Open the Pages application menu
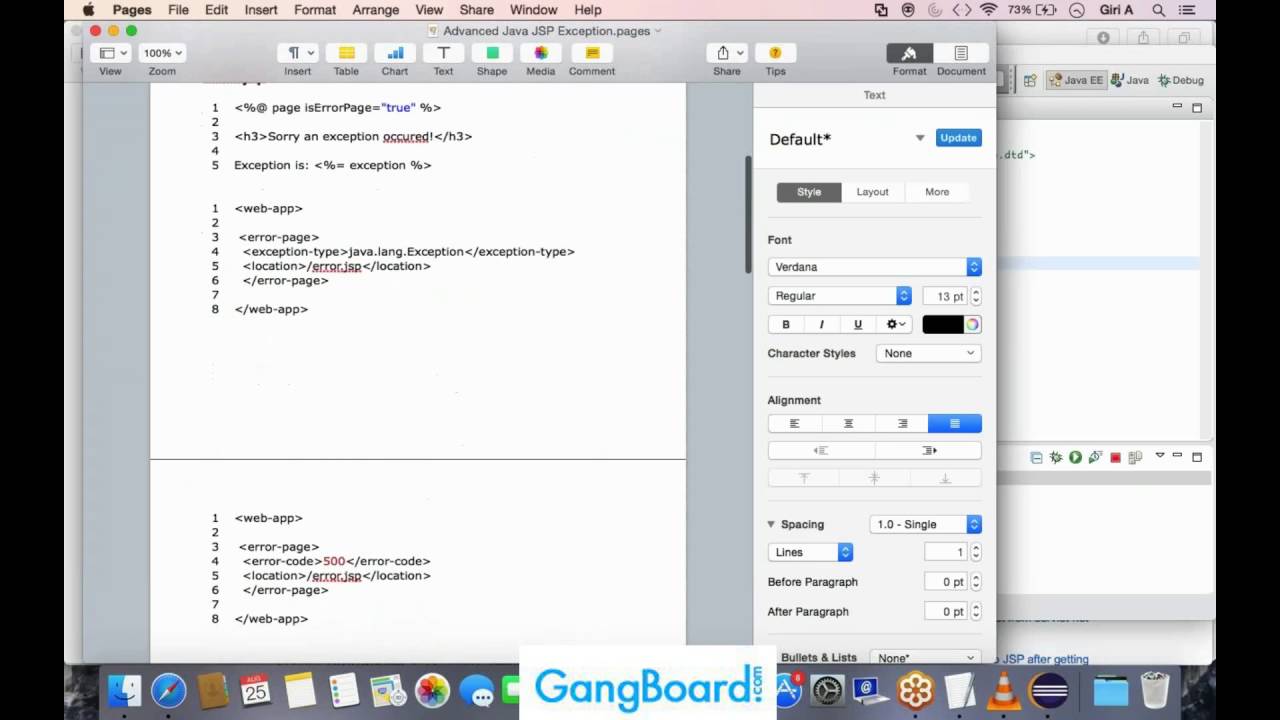Image resolution: width=1280 pixels, height=720 pixels. pyautogui.click(x=132, y=10)
